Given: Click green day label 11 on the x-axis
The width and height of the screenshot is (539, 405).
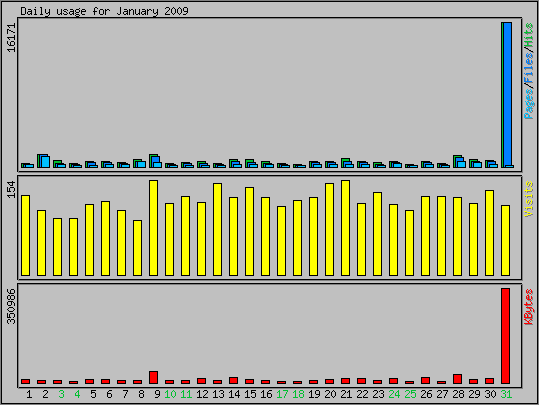Looking at the screenshot, I should click(x=186, y=394).
